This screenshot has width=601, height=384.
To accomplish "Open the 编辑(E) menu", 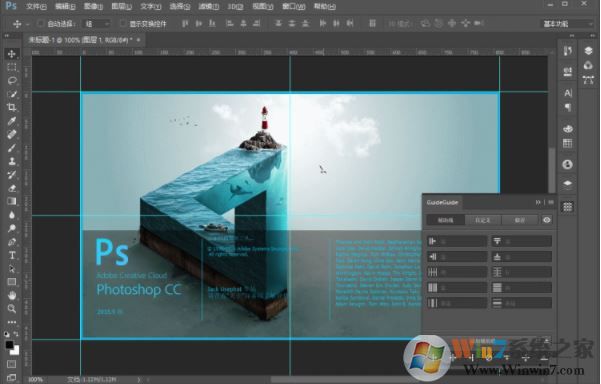I will (x=65, y=6).
